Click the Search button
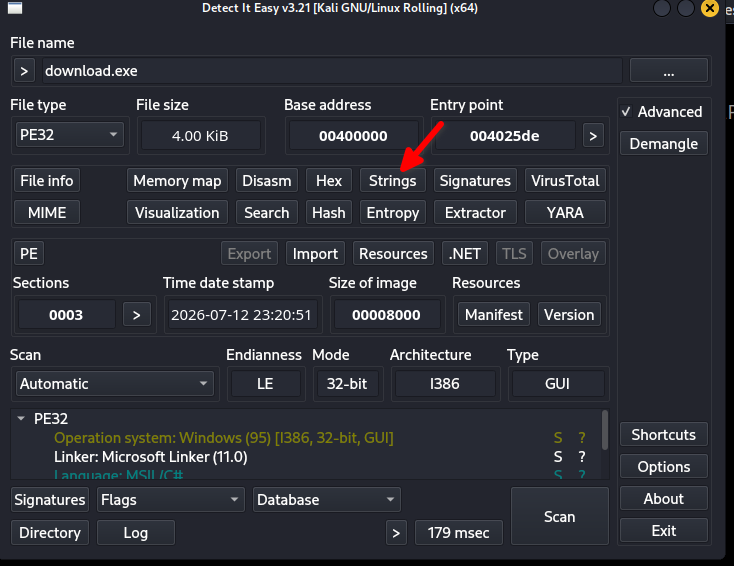 [266, 213]
